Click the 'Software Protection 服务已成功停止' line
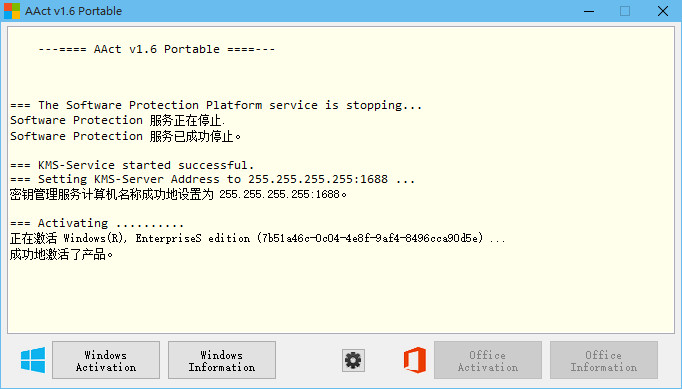This screenshot has height=389, width=682. 125,136
